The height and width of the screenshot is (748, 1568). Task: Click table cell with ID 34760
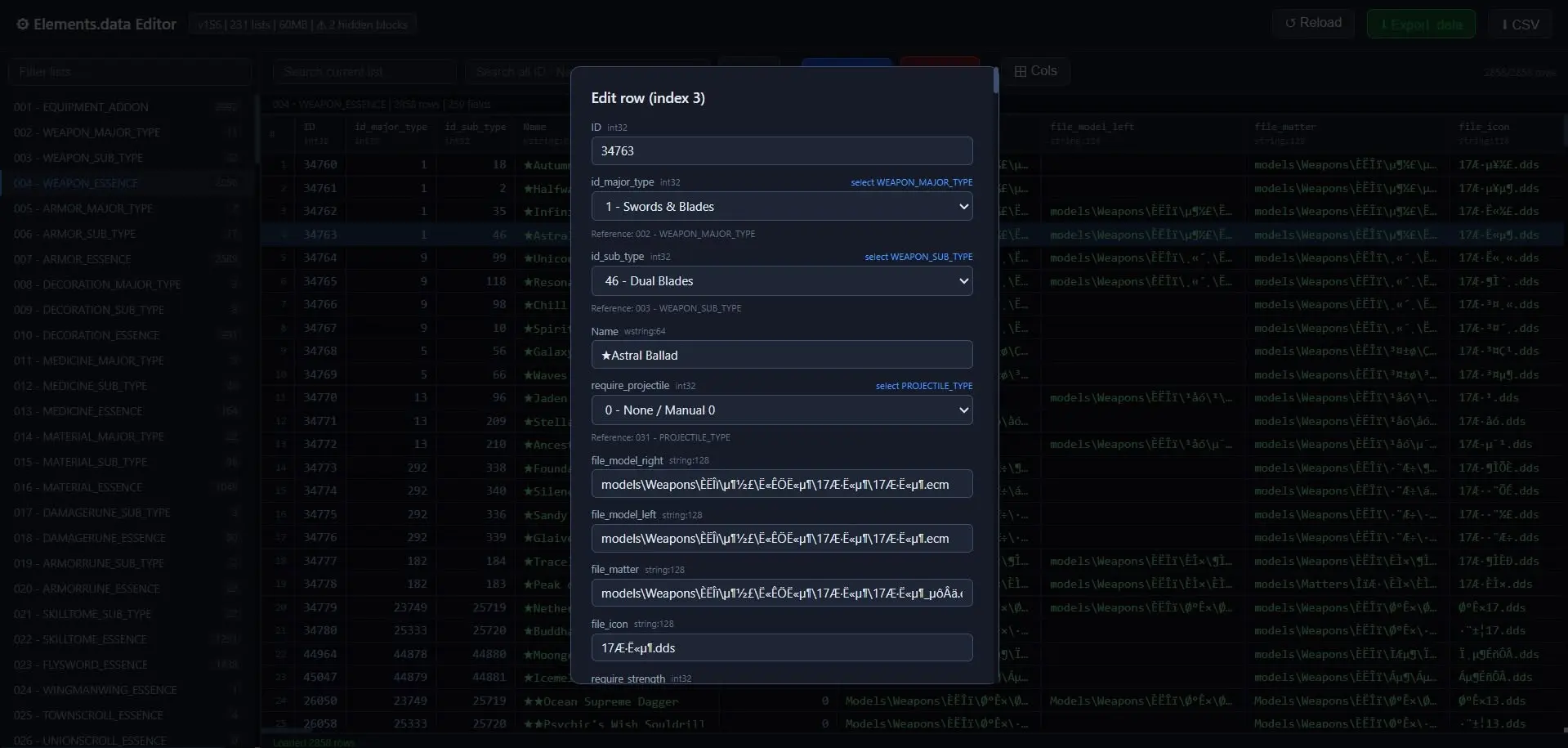[x=320, y=164]
